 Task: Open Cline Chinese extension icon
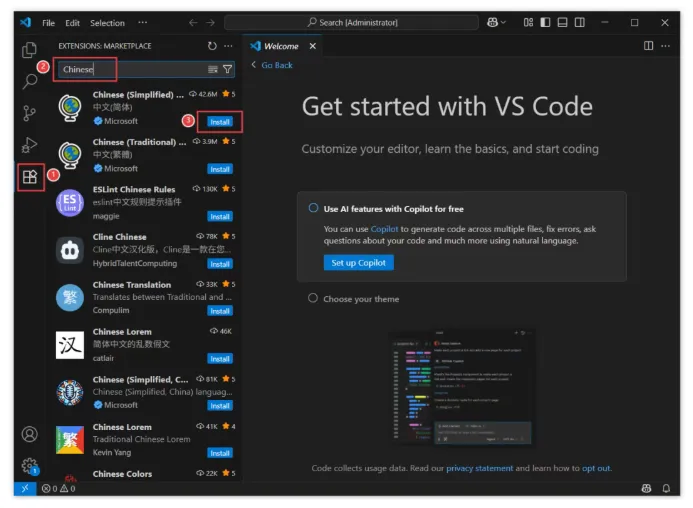(70, 250)
